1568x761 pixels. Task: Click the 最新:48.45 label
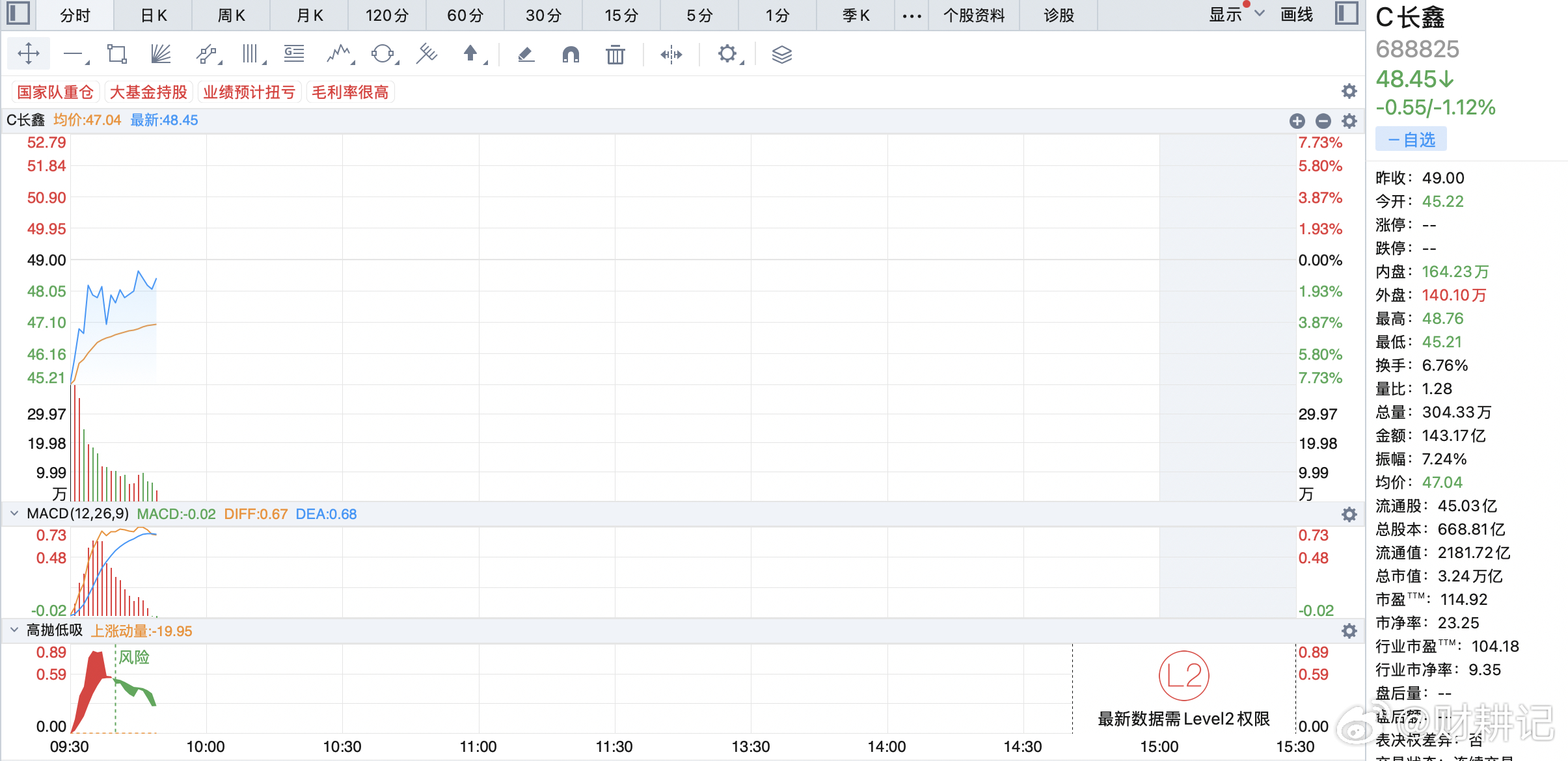[164, 120]
